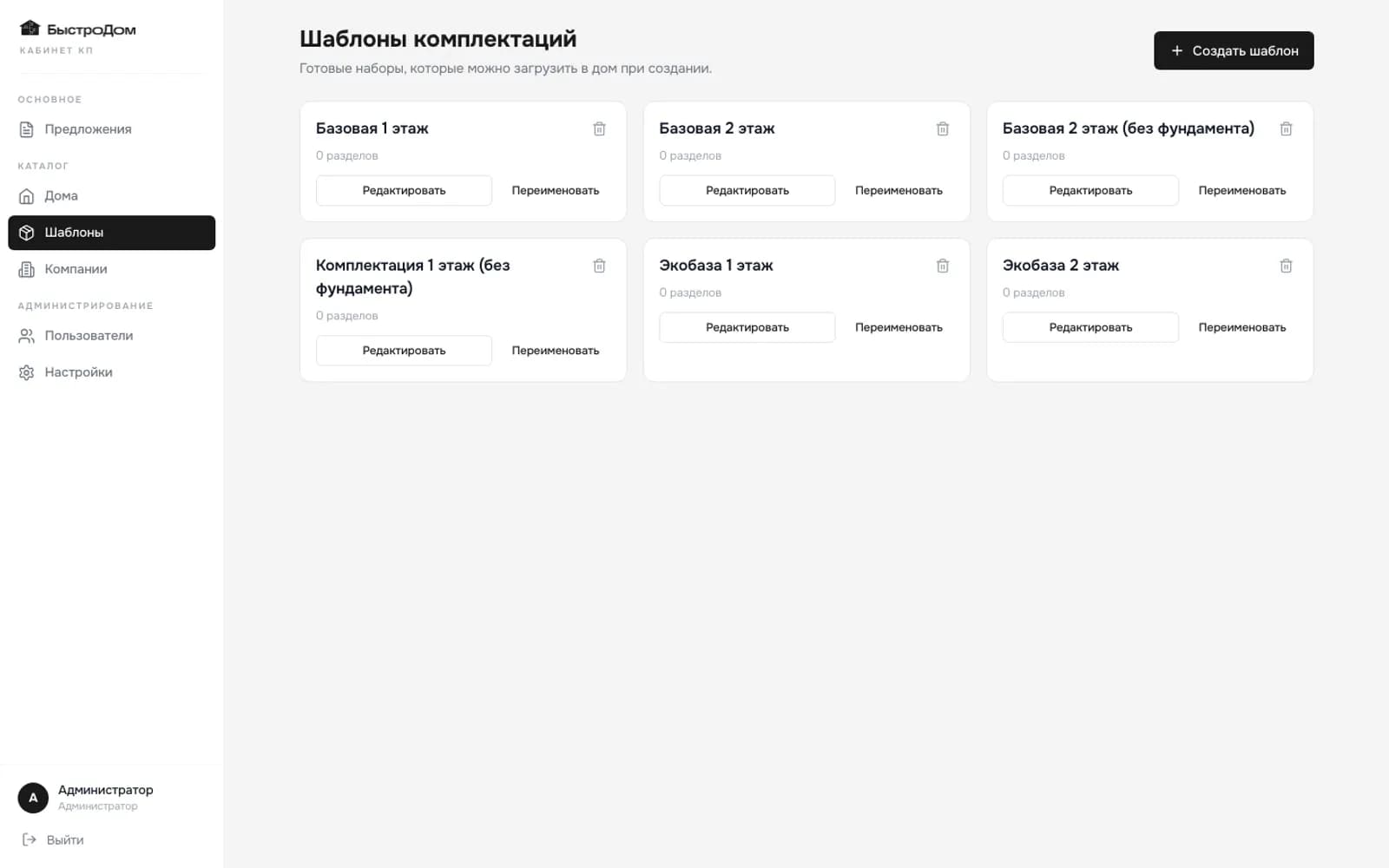
Task: Create a new template with Создать шаблон
Action: (1233, 50)
